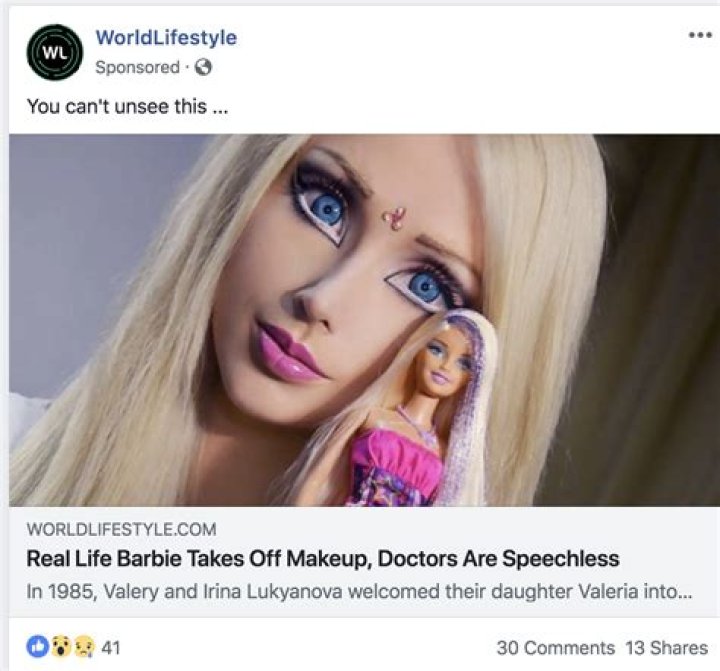Click the blue Like reaction icon
The width and height of the screenshot is (720, 671).
38,647
